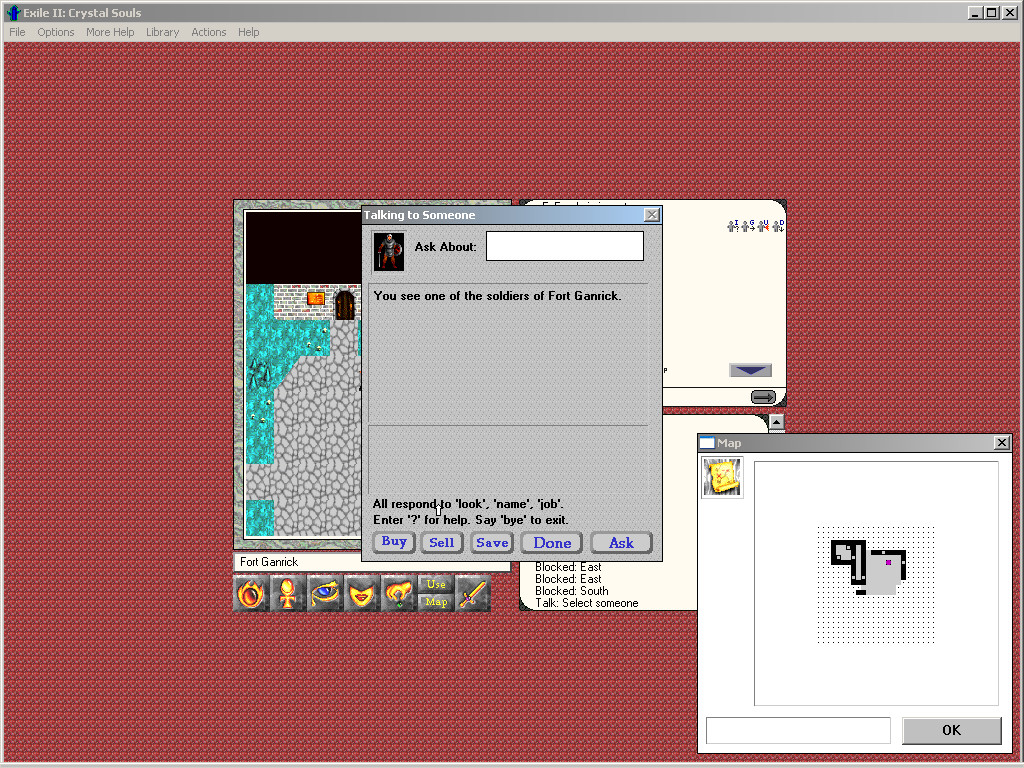Click the golden sword combat icon
1024x768 pixels.
click(x=473, y=594)
